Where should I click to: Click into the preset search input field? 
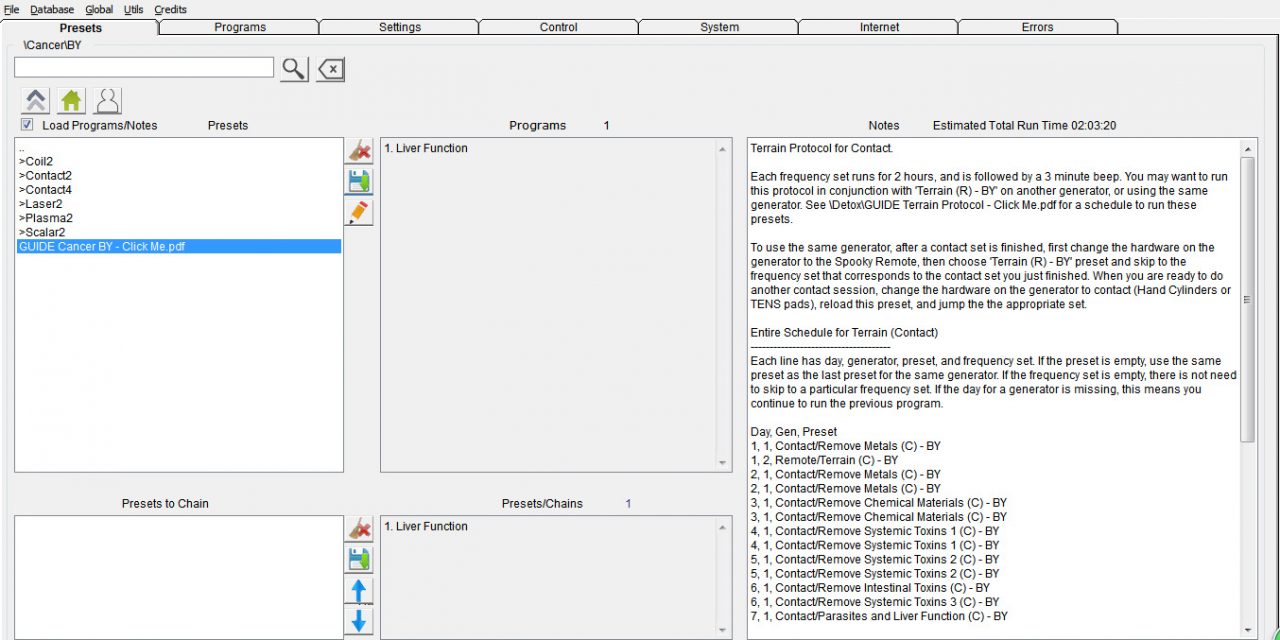coord(144,67)
